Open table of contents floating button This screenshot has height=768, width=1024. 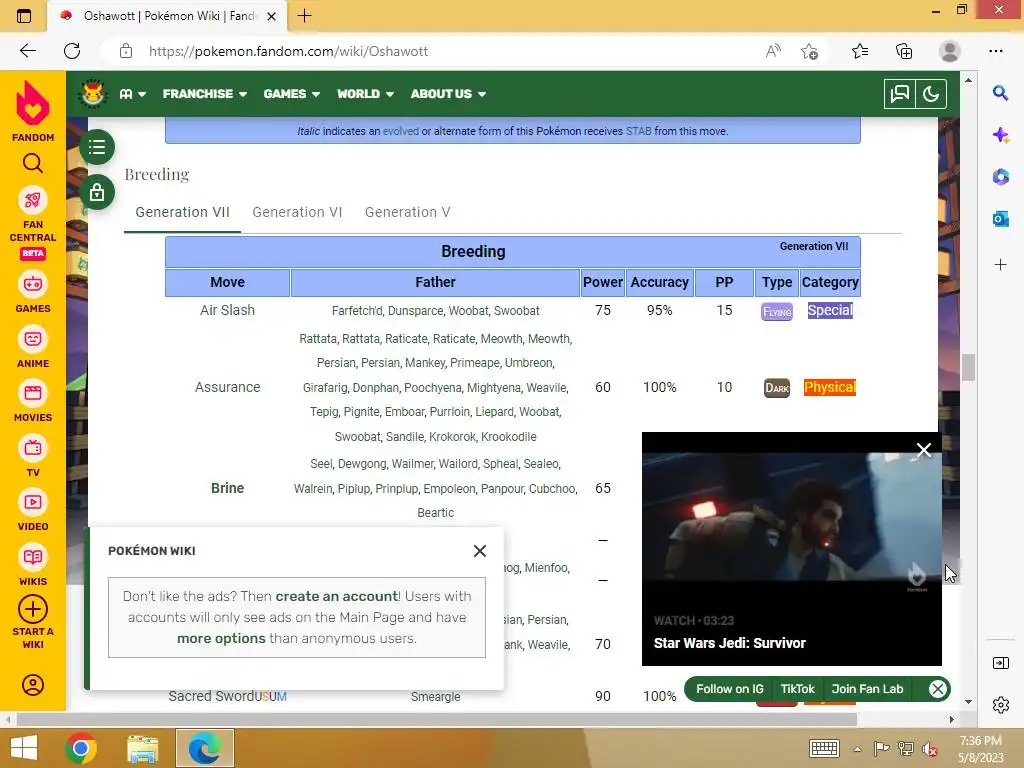97,147
